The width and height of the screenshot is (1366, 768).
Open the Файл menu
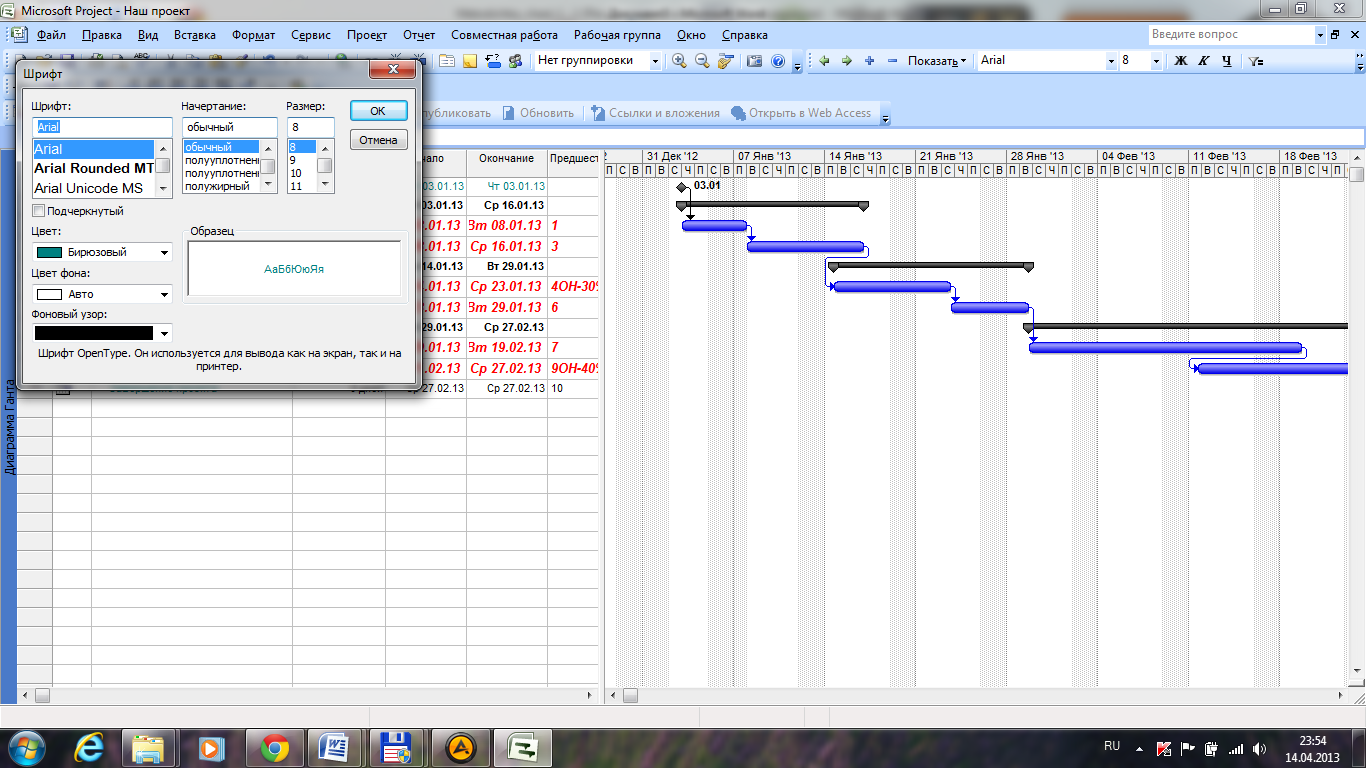pos(51,35)
